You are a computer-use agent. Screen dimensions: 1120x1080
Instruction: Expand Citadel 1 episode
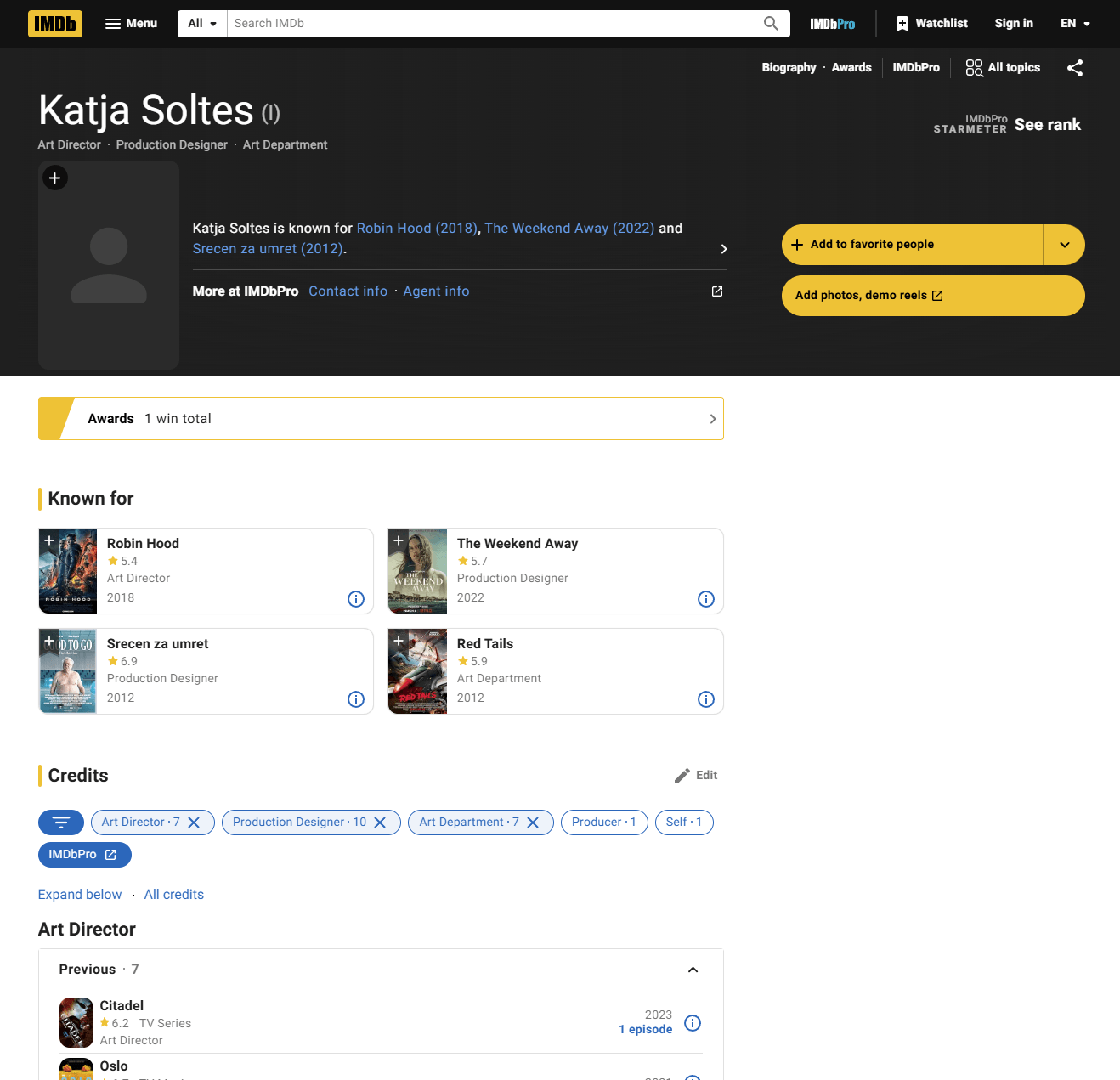[x=646, y=1030]
